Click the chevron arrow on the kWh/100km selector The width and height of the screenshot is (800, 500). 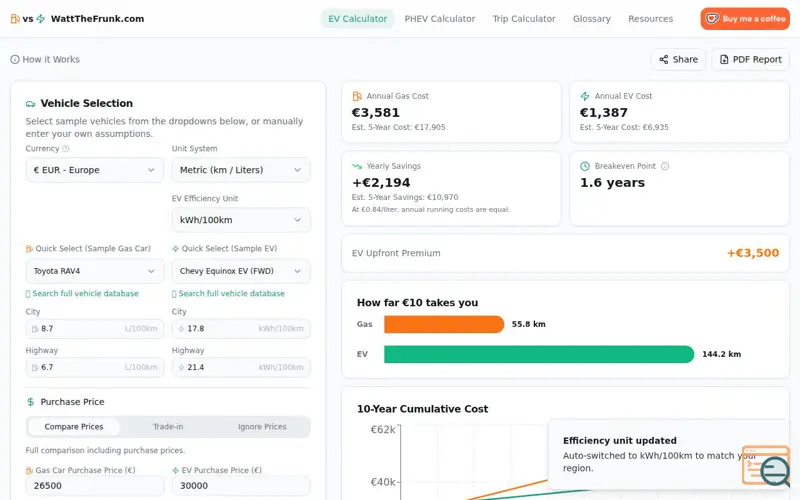pyautogui.click(x=297, y=220)
